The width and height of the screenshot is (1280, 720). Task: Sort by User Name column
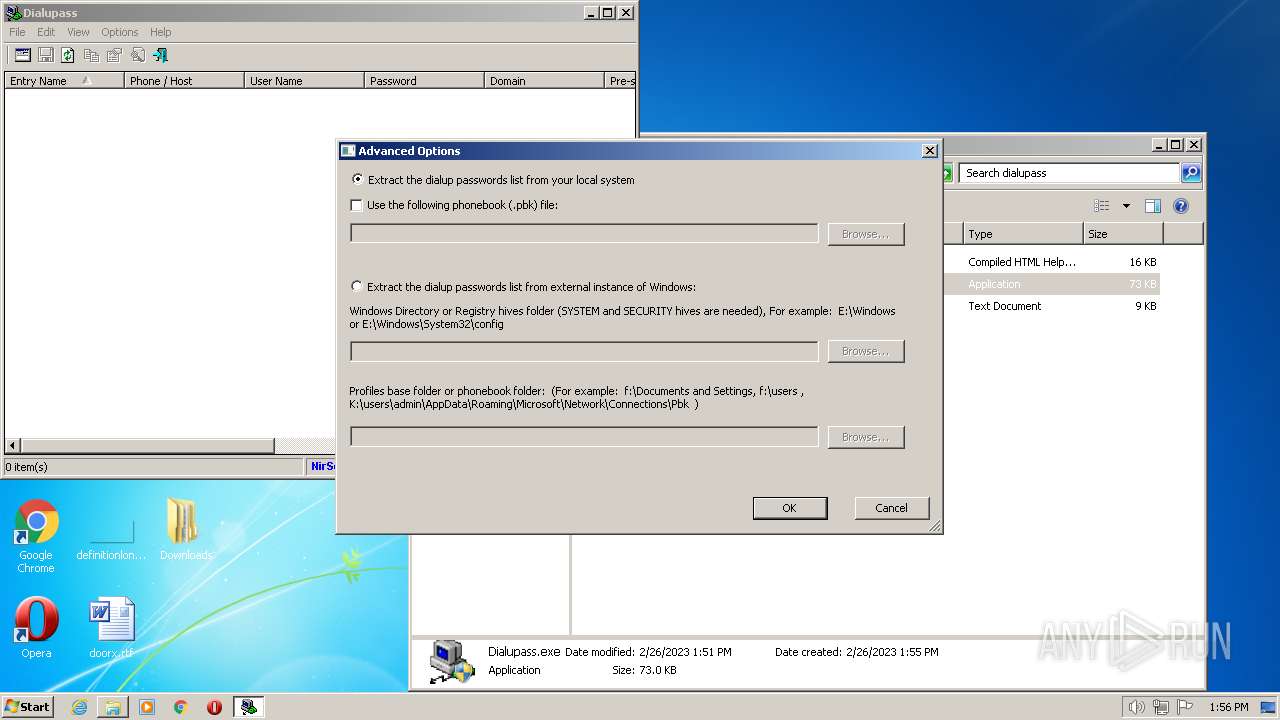point(304,81)
